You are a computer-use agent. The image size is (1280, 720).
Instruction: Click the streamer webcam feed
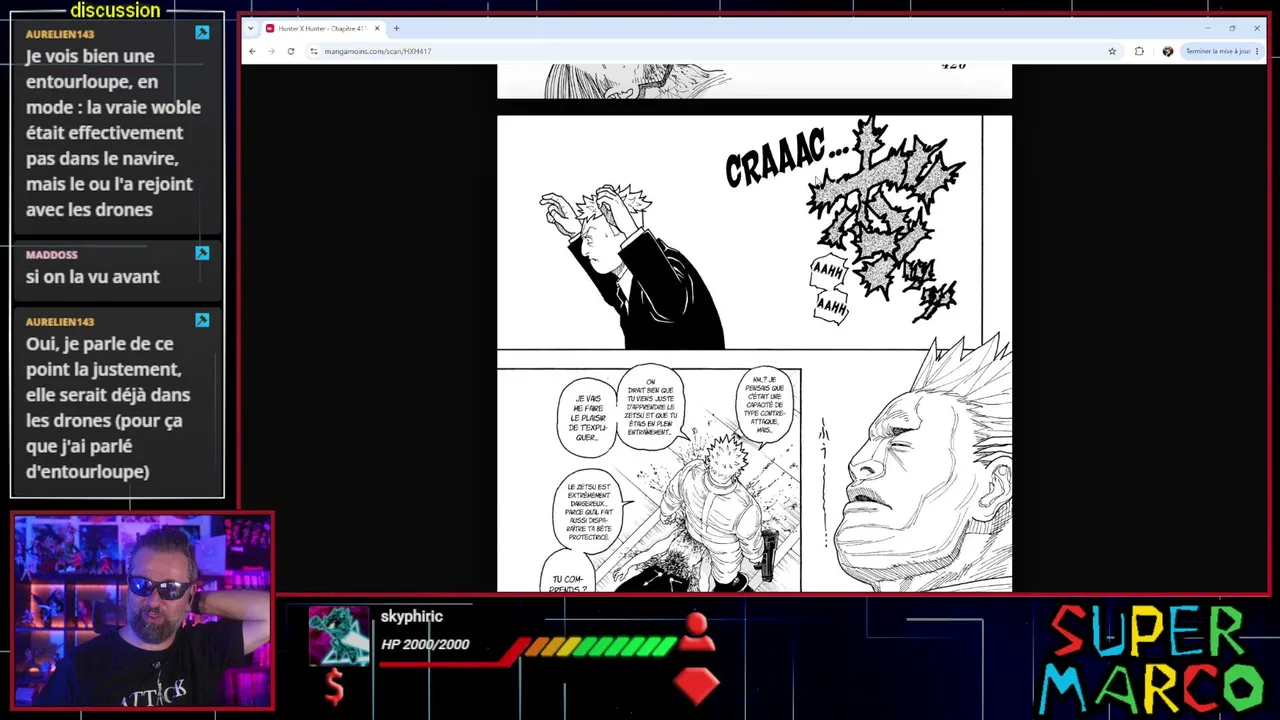142,611
